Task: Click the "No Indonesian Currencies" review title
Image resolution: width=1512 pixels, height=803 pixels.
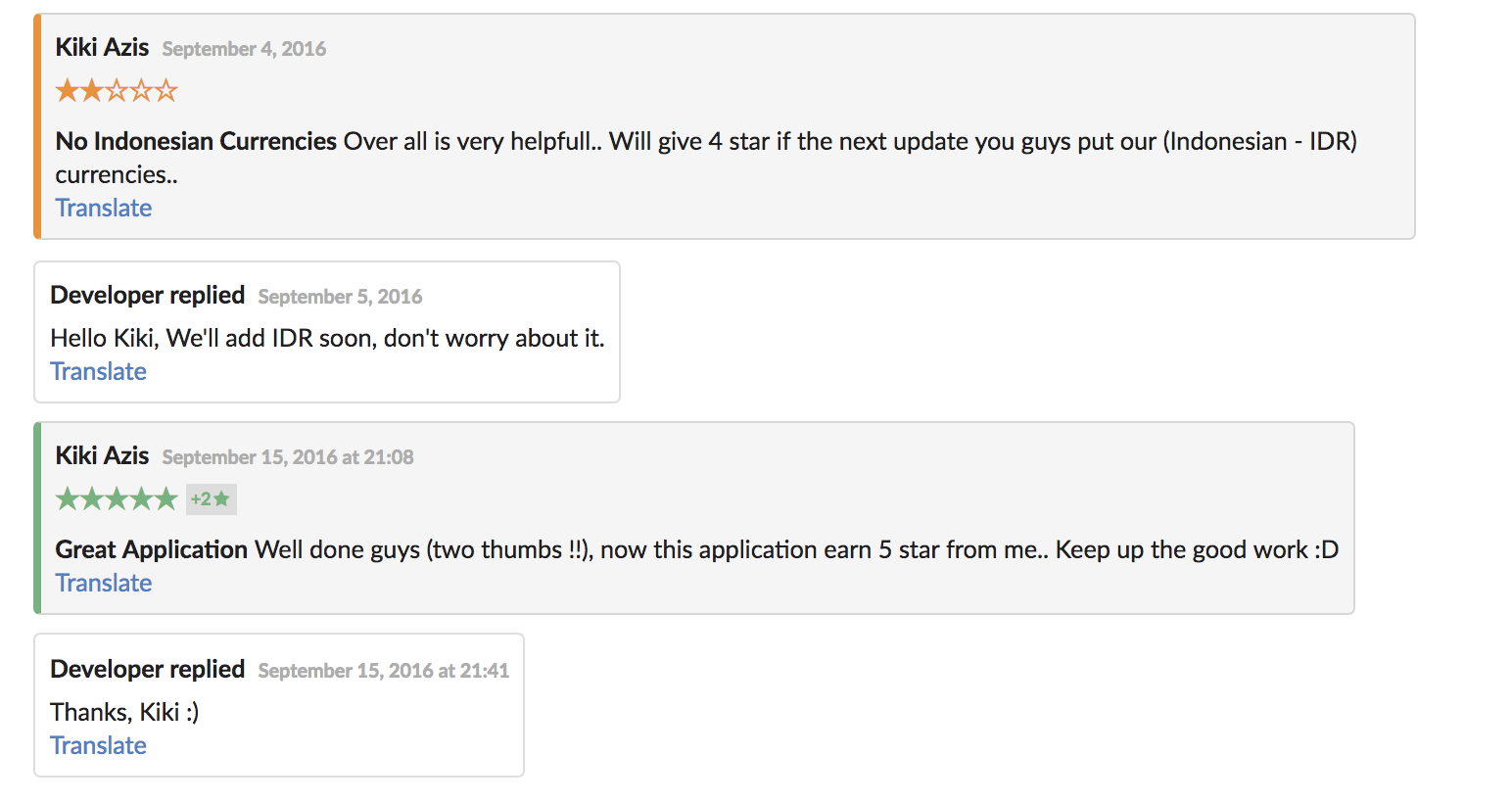Action: click(196, 141)
